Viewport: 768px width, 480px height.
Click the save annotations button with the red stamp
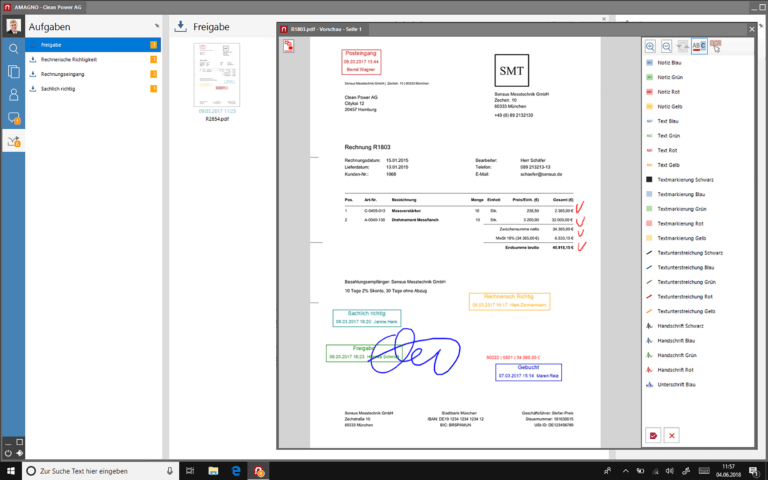pyautogui.click(x=653, y=435)
